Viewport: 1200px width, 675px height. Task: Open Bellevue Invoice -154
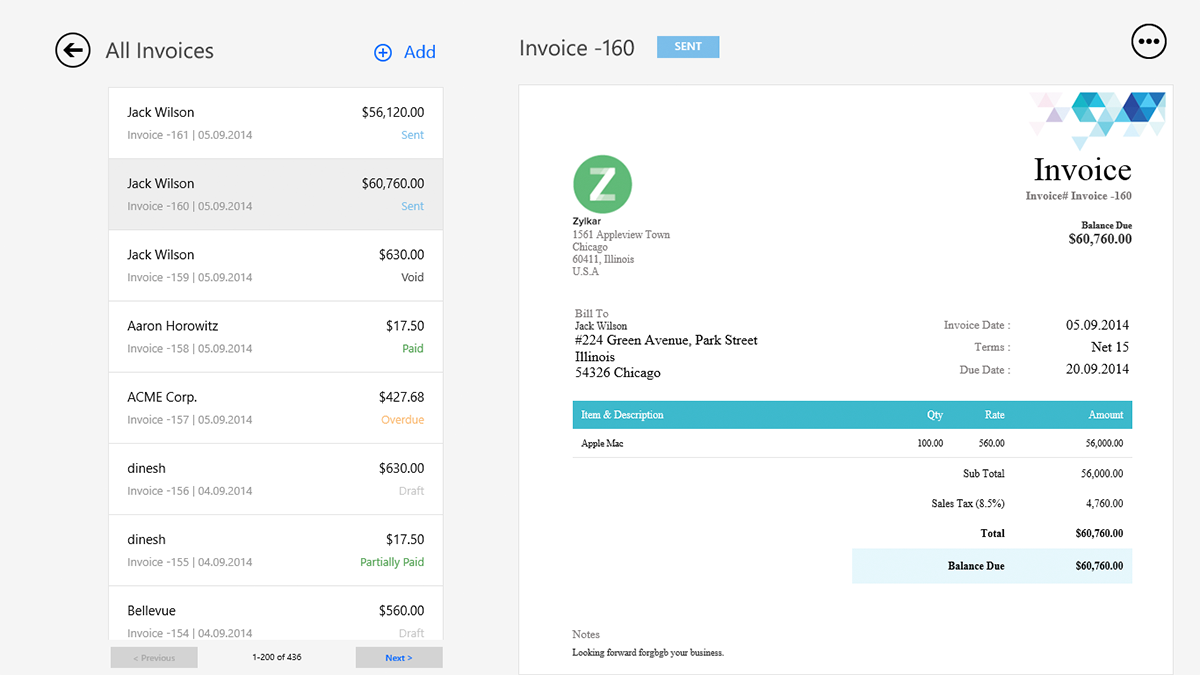[x=275, y=620]
